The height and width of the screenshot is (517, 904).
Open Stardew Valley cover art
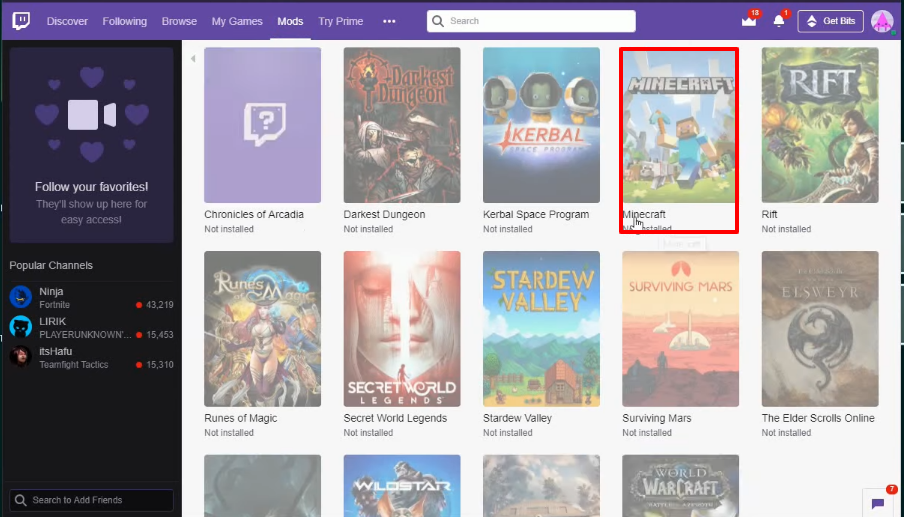tap(541, 329)
